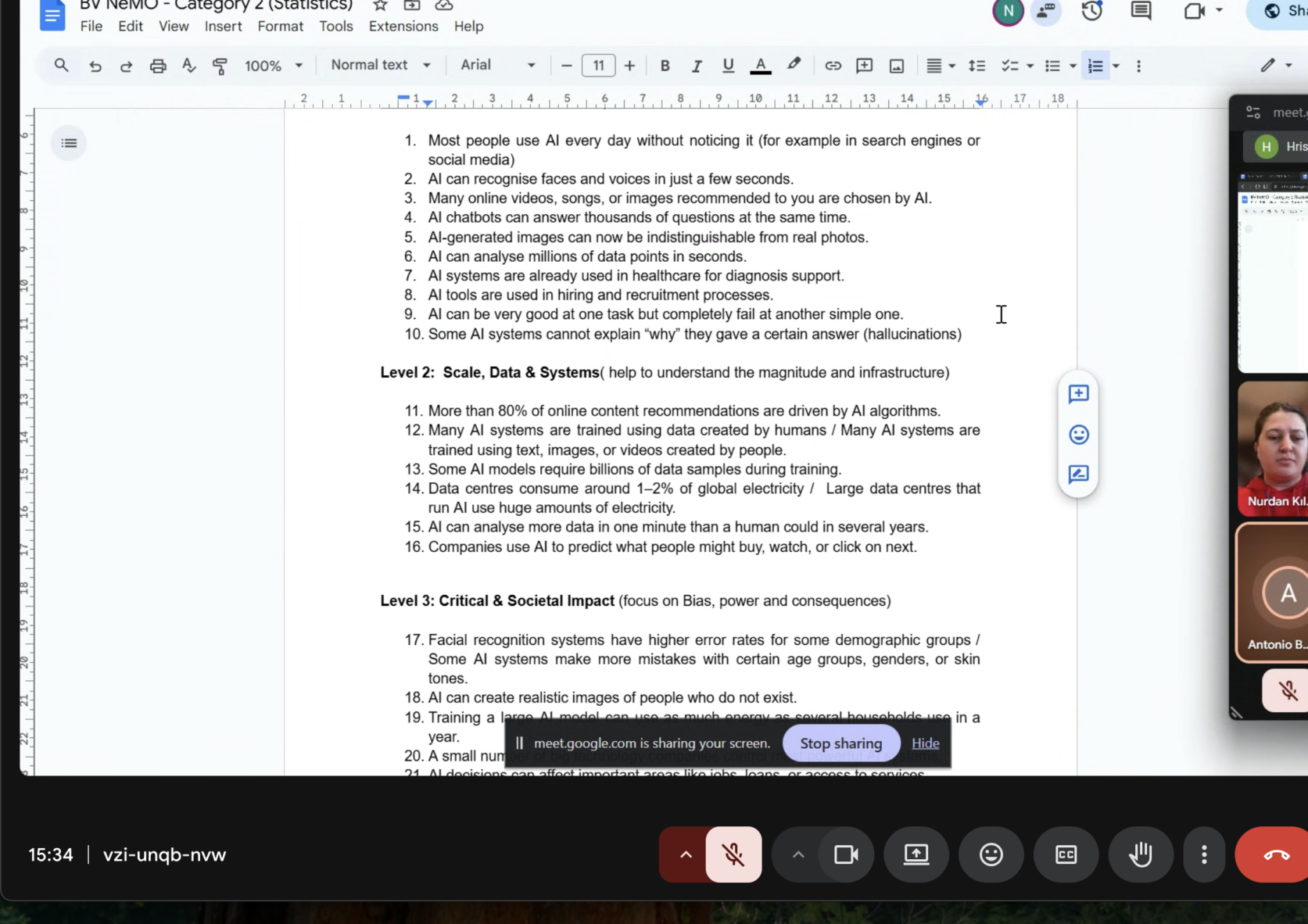Toggle mute in floating Meet panel
The height and width of the screenshot is (924, 1308).
click(1287, 690)
